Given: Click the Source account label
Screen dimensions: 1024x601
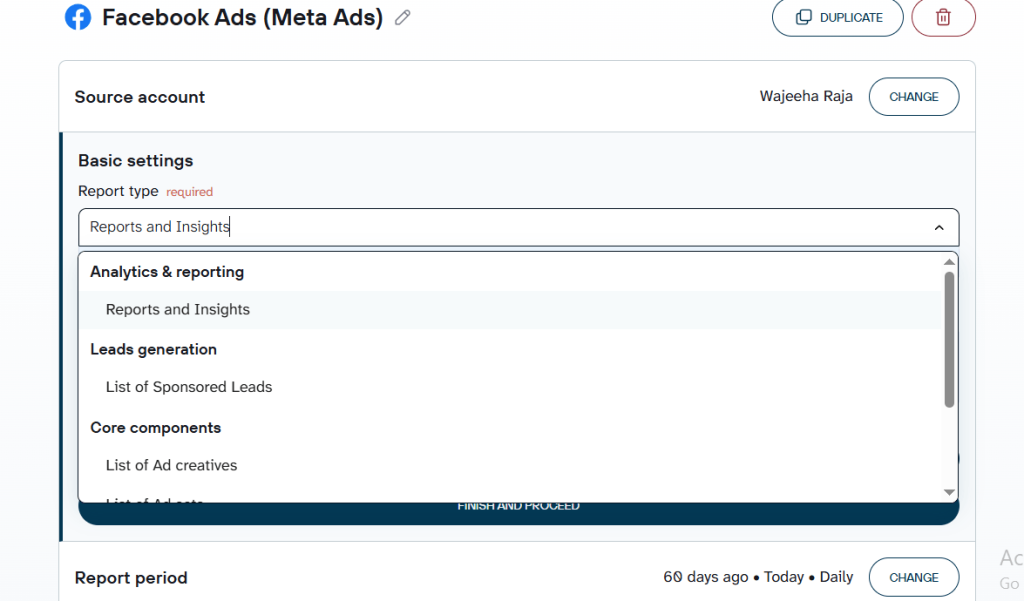Looking at the screenshot, I should click(140, 97).
